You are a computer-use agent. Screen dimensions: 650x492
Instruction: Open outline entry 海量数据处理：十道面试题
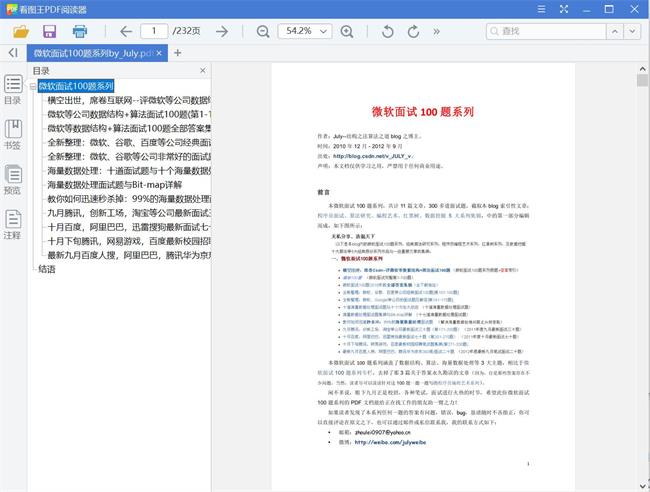[129, 171]
